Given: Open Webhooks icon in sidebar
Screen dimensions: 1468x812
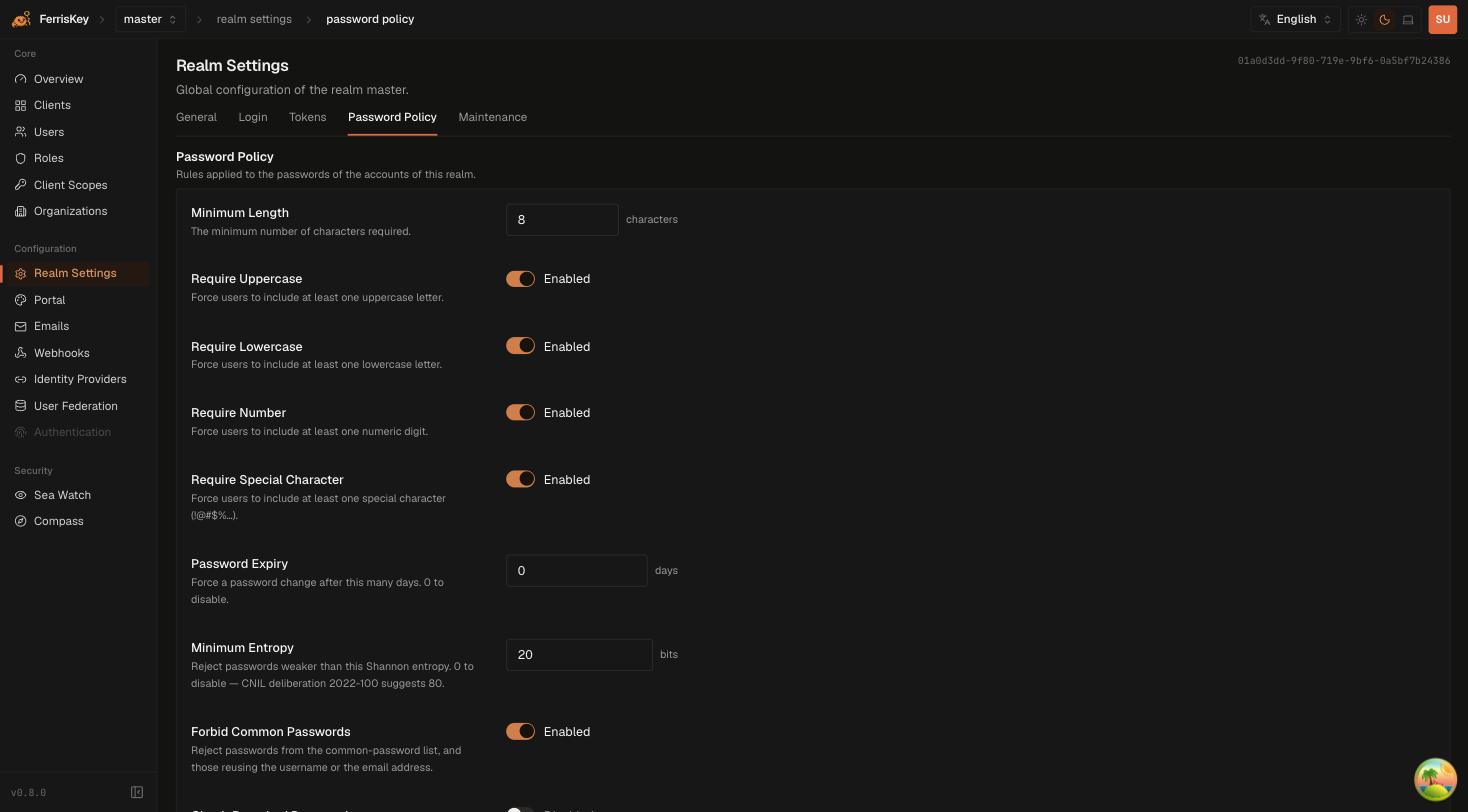Looking at the screenshot, I should coord(21,353).
